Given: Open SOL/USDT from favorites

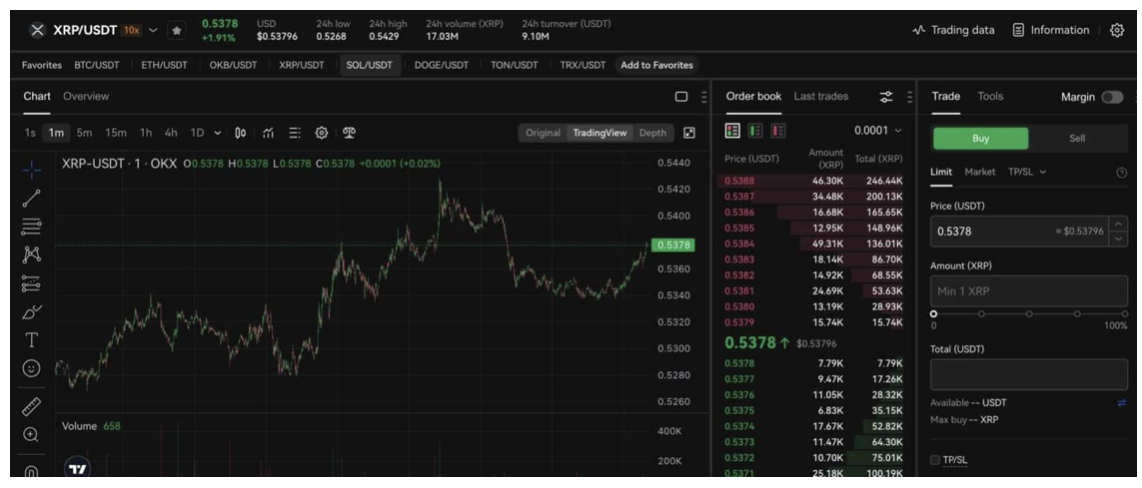Looking at the screenshot, I should (369, 65).
